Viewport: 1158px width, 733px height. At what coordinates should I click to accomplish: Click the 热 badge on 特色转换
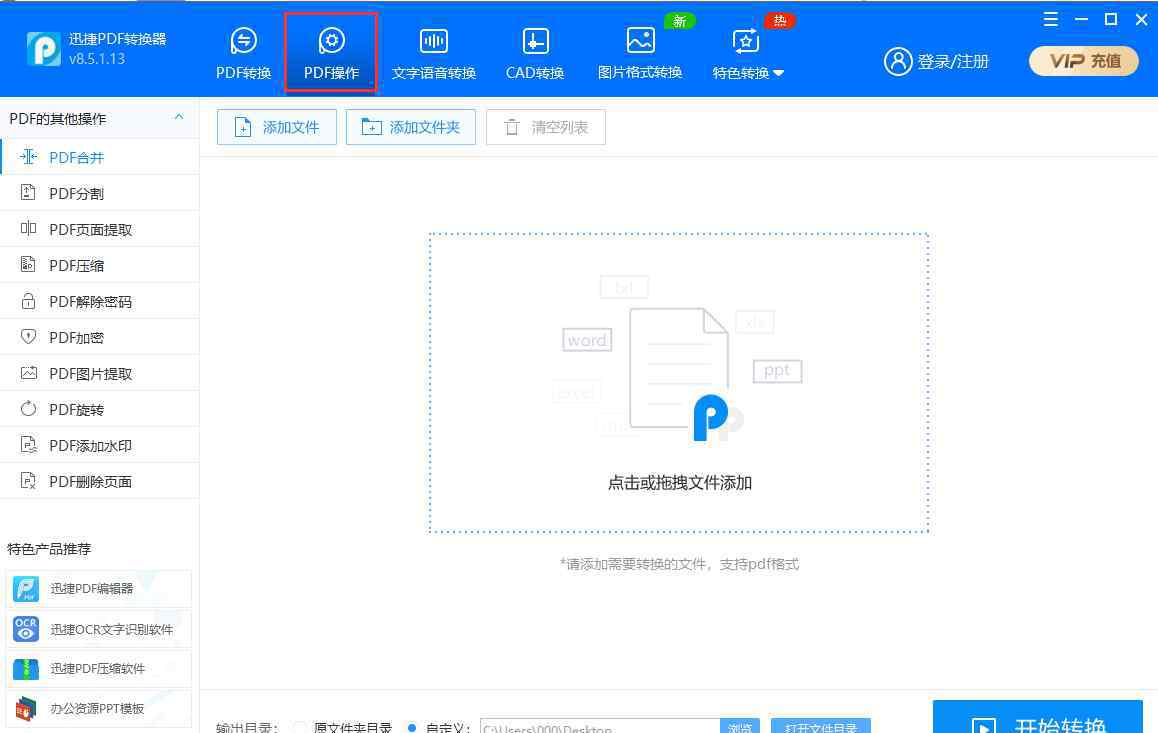780,21
